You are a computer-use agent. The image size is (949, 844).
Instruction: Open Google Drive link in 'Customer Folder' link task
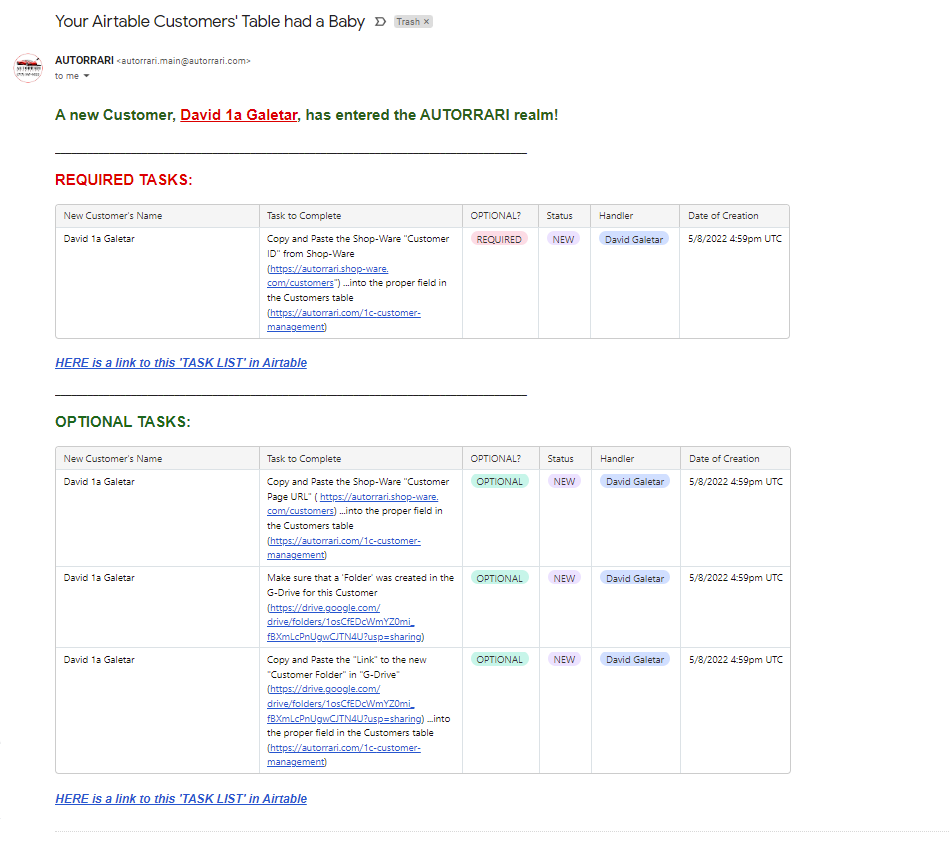coord(345,704)
